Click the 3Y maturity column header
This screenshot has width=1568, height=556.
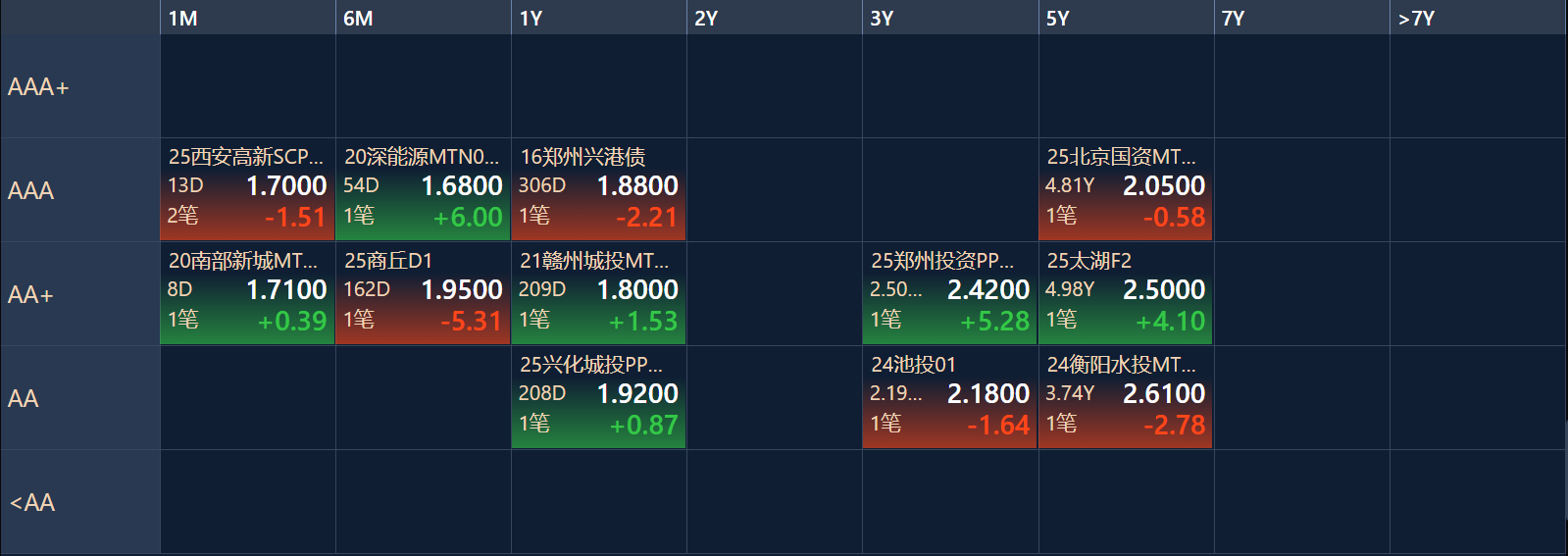click(949, 18)
